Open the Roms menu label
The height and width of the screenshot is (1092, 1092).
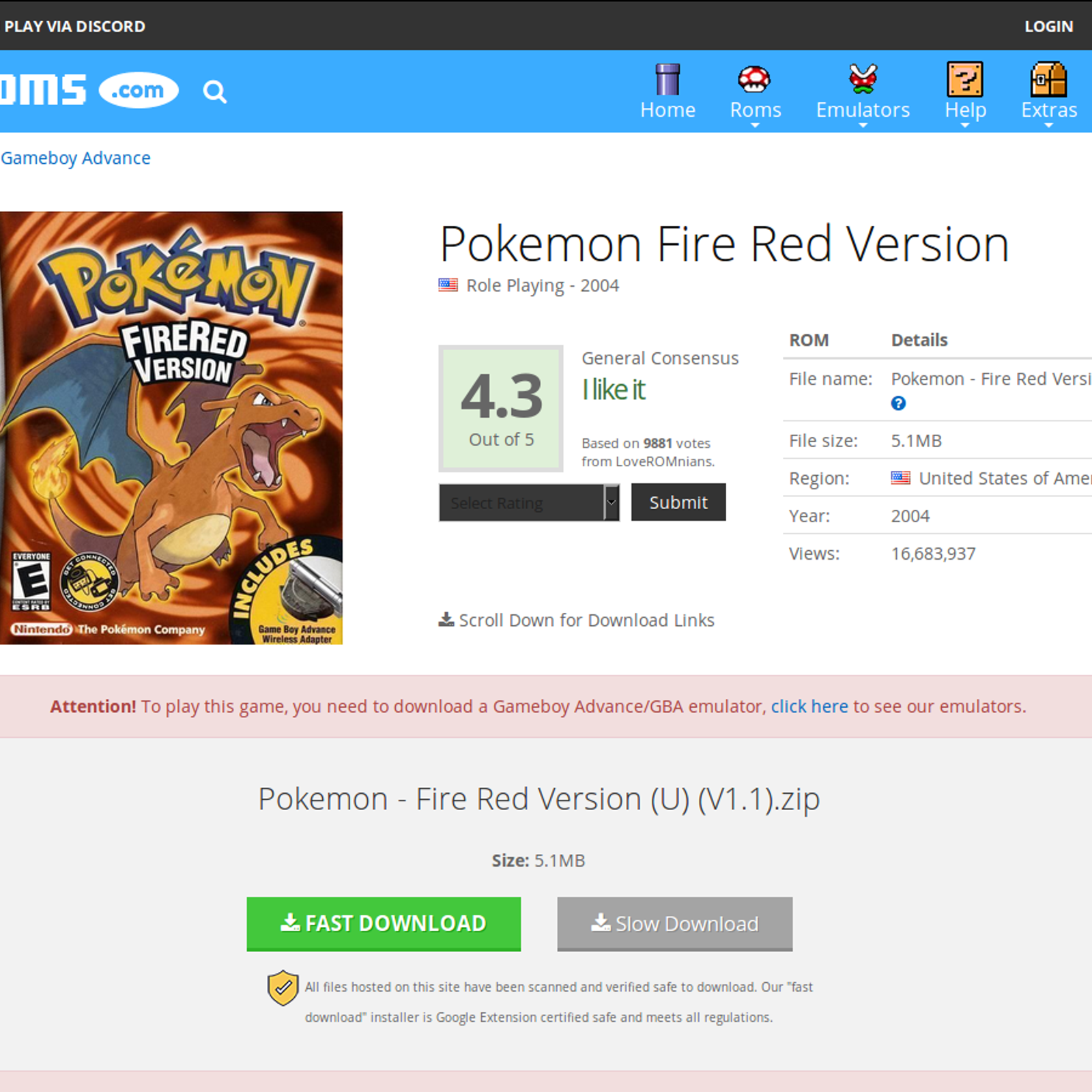click(756, 110)
